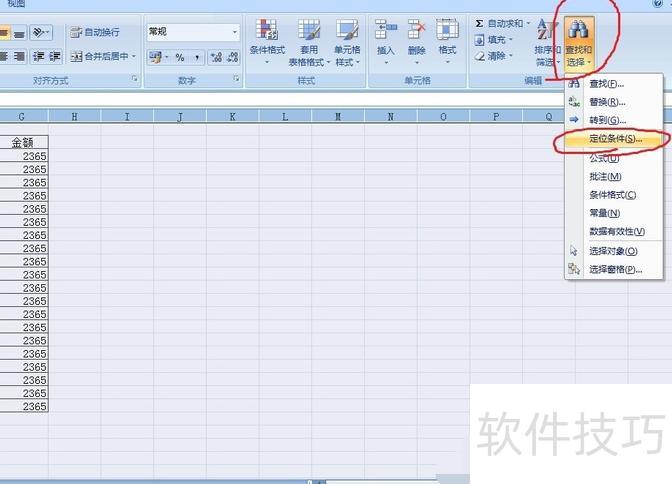Click the 删除 delete cells icon

tap(416, 30)
